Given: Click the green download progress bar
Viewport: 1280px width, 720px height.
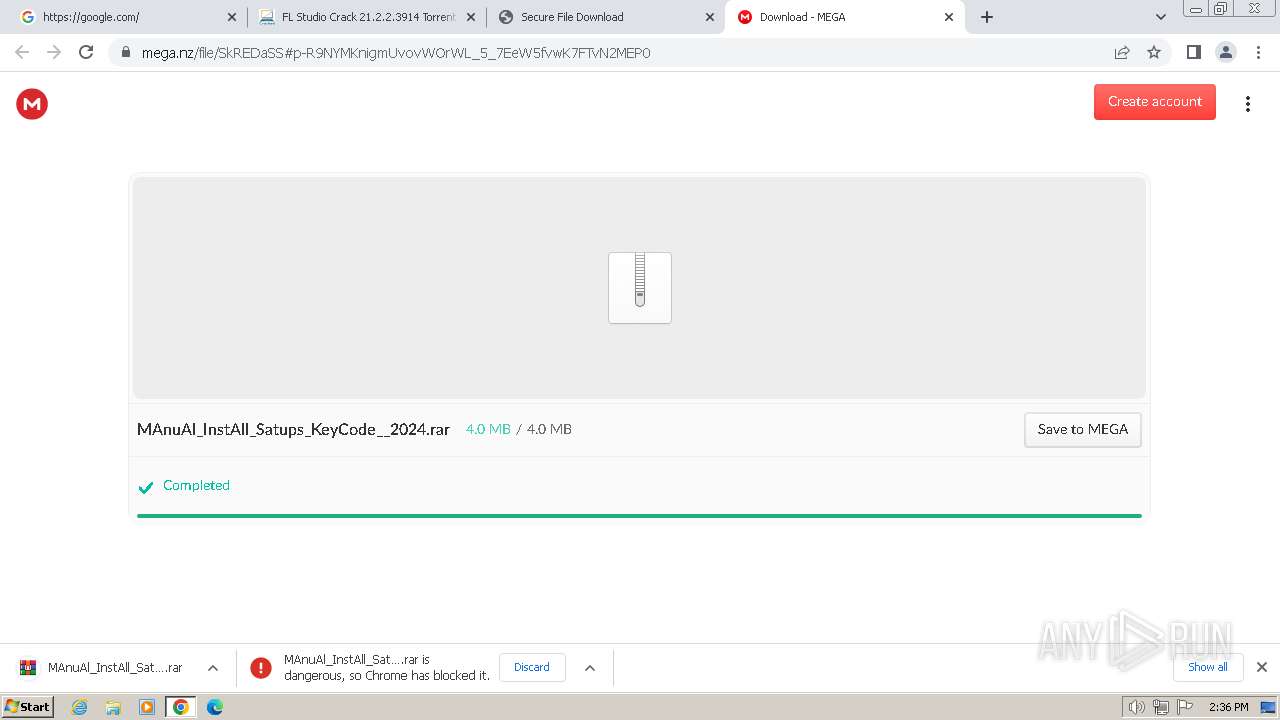Looking at the screenshot, I should [639, 516].
